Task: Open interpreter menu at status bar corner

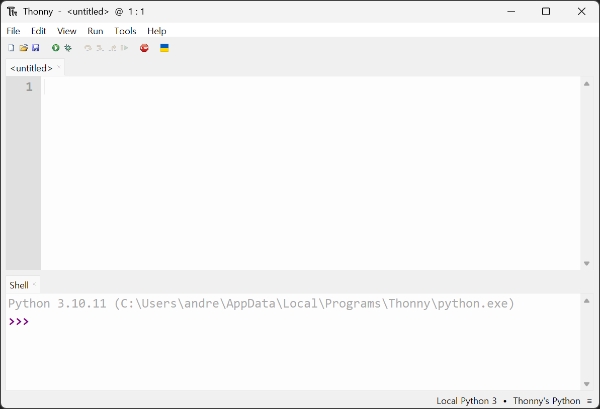Action: (x=590, y=401)
